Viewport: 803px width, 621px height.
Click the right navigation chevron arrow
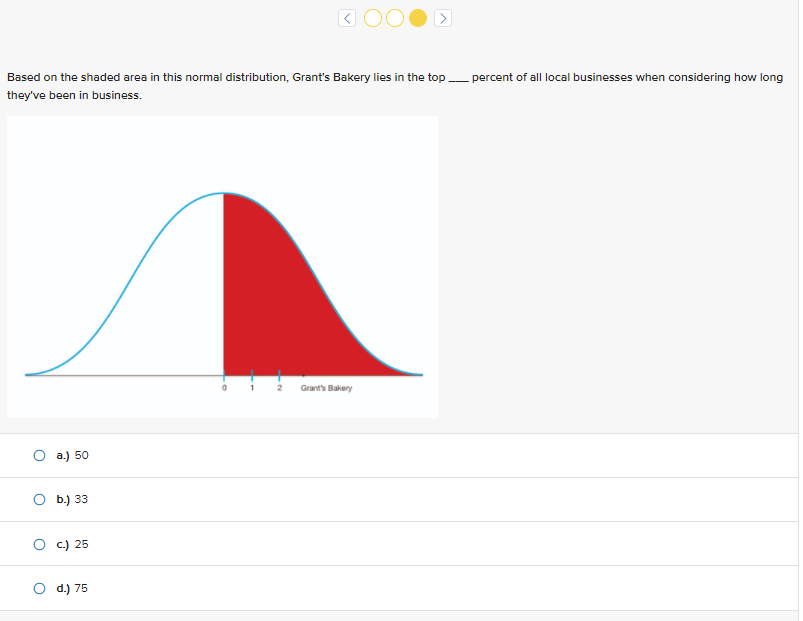click(x=443, y=17)
